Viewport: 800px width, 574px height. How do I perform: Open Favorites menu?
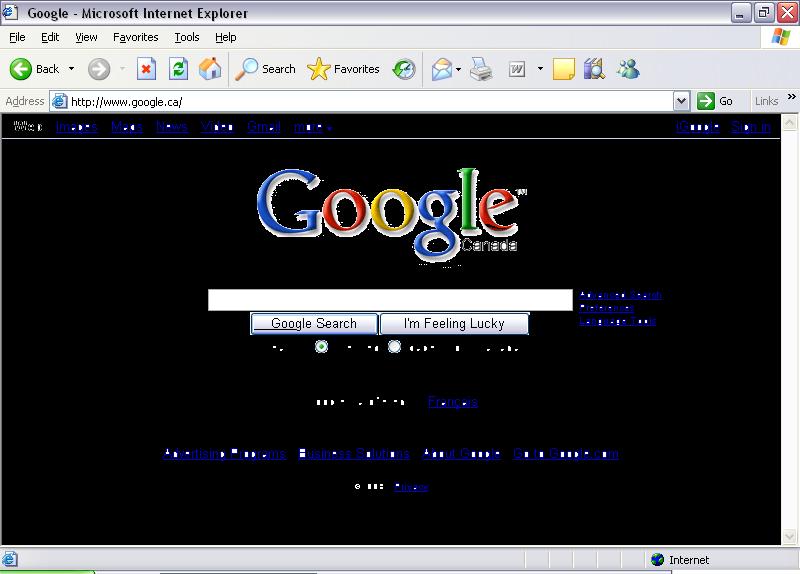coord(136,37)
